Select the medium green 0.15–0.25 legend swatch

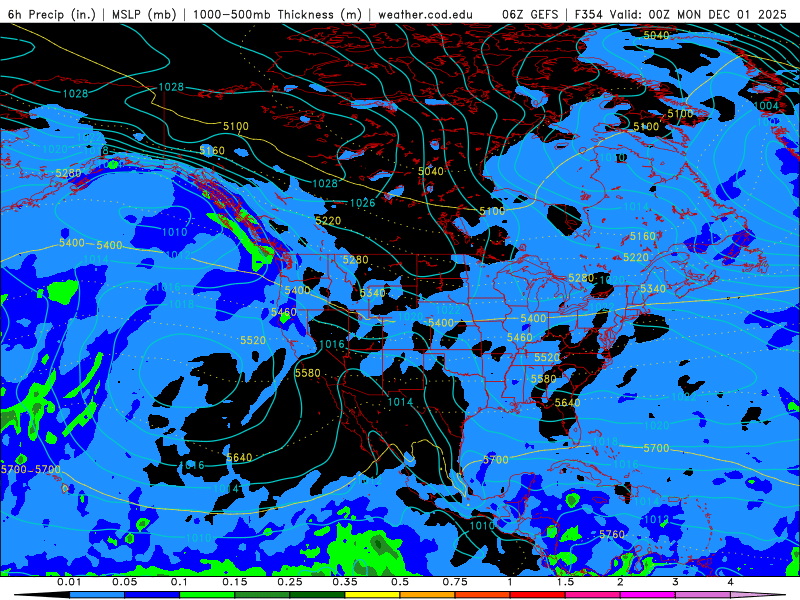point(262,595)
